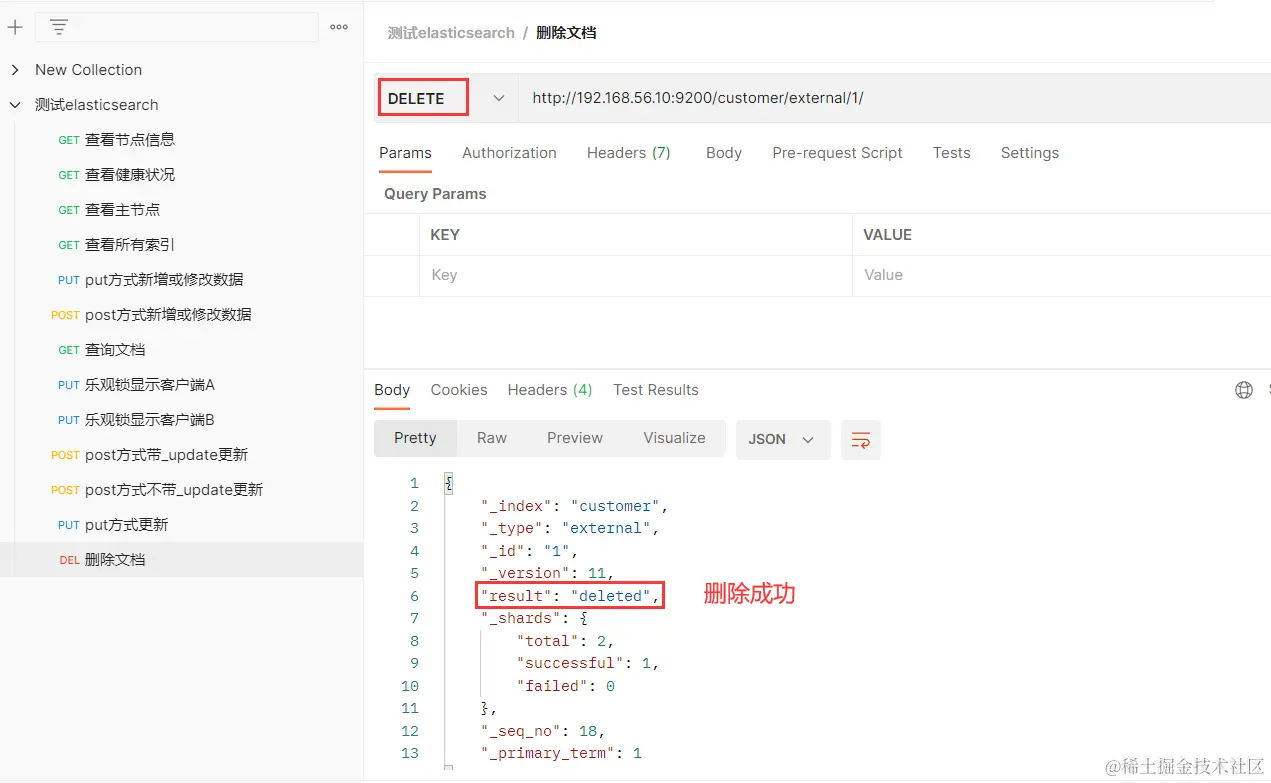Click the "successful": 1 response line

[588, 663]
